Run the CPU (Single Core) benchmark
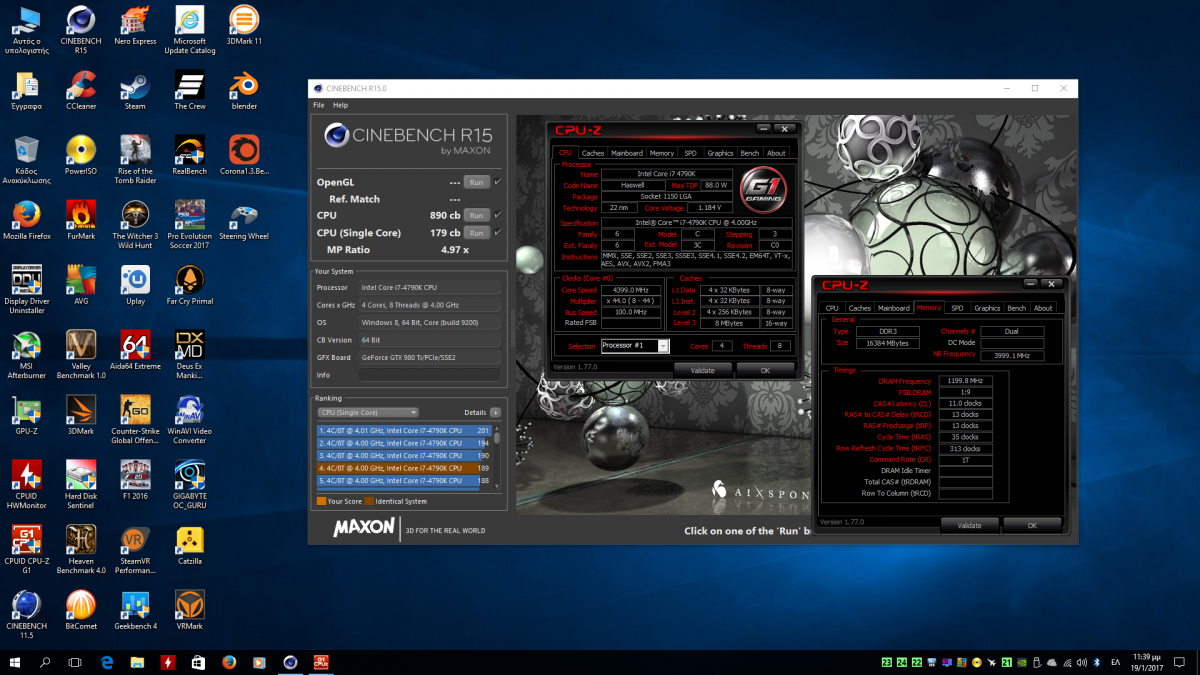The width and height of the screenshot is (1200, 675). 477,232
